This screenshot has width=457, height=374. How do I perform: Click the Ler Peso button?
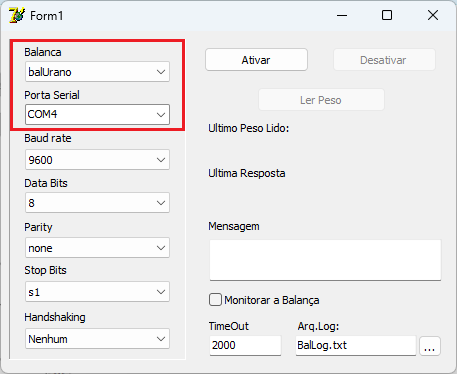(x=321, y=100)
